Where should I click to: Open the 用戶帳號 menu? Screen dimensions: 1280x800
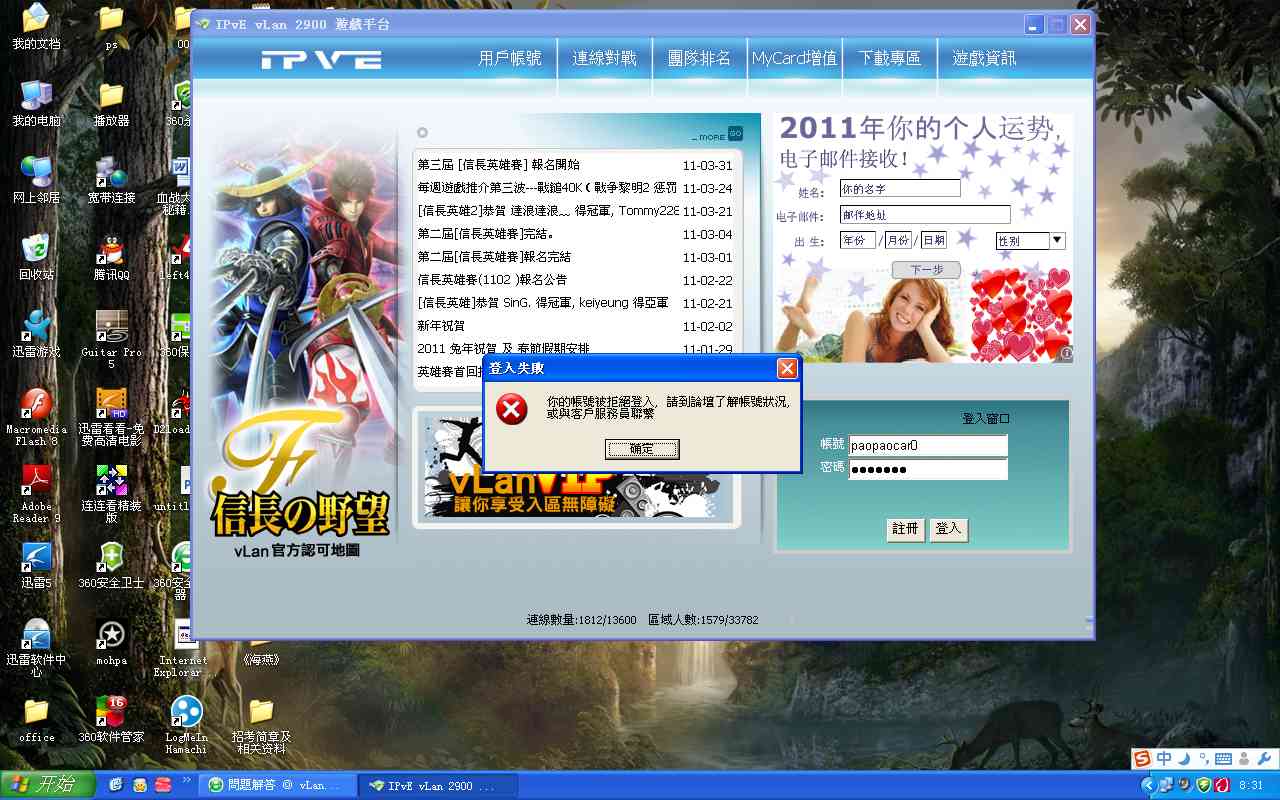tap(510, 59)
